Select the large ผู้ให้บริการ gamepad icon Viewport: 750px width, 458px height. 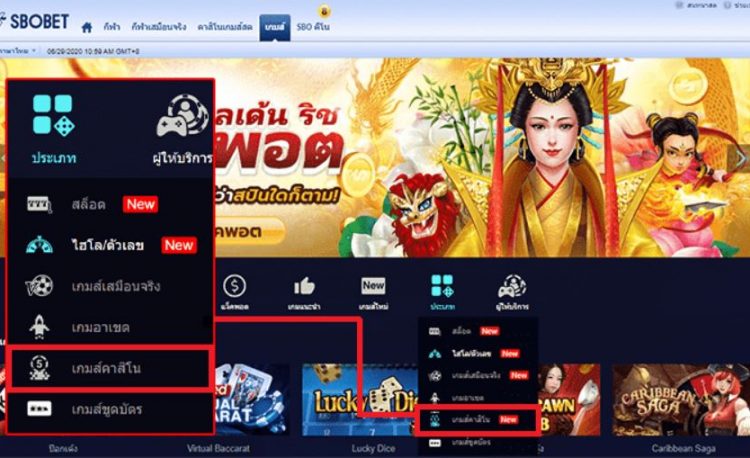click(x=182, y=115)
